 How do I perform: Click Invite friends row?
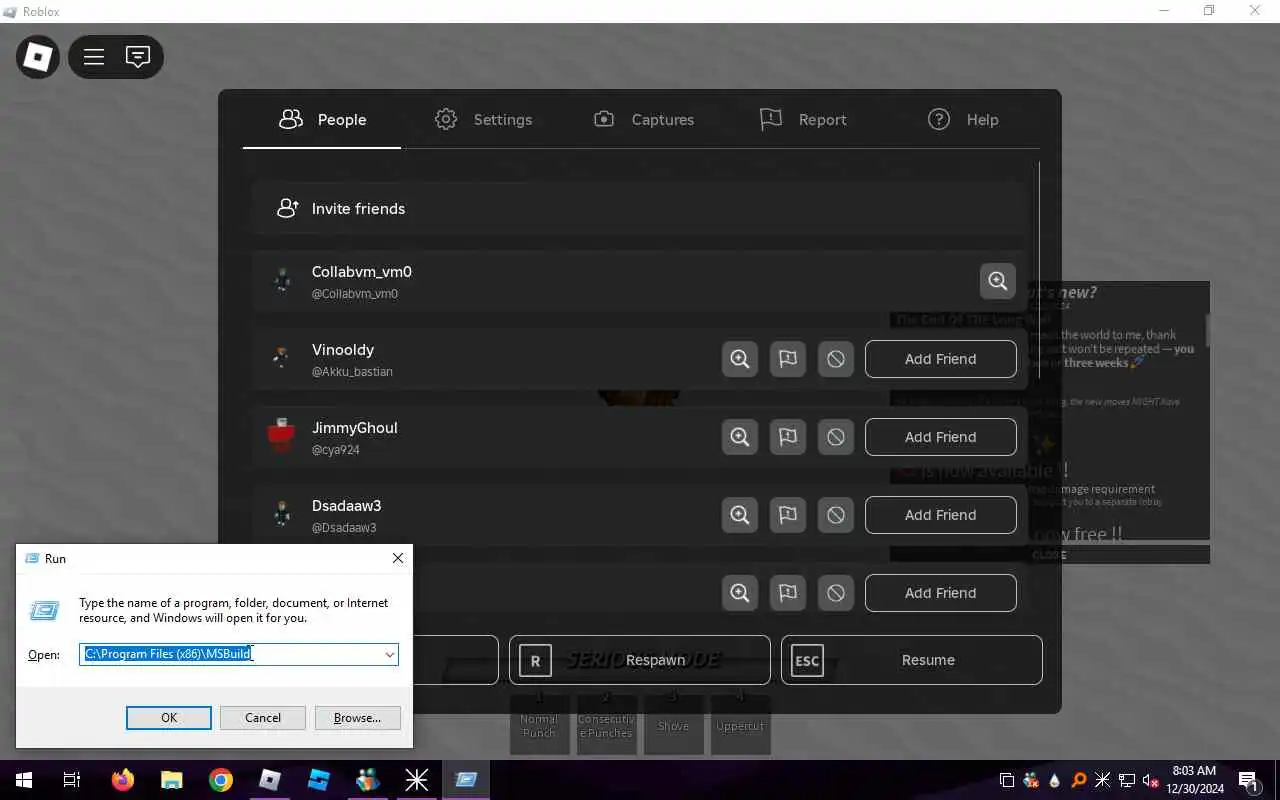click(x=640, y=209)
